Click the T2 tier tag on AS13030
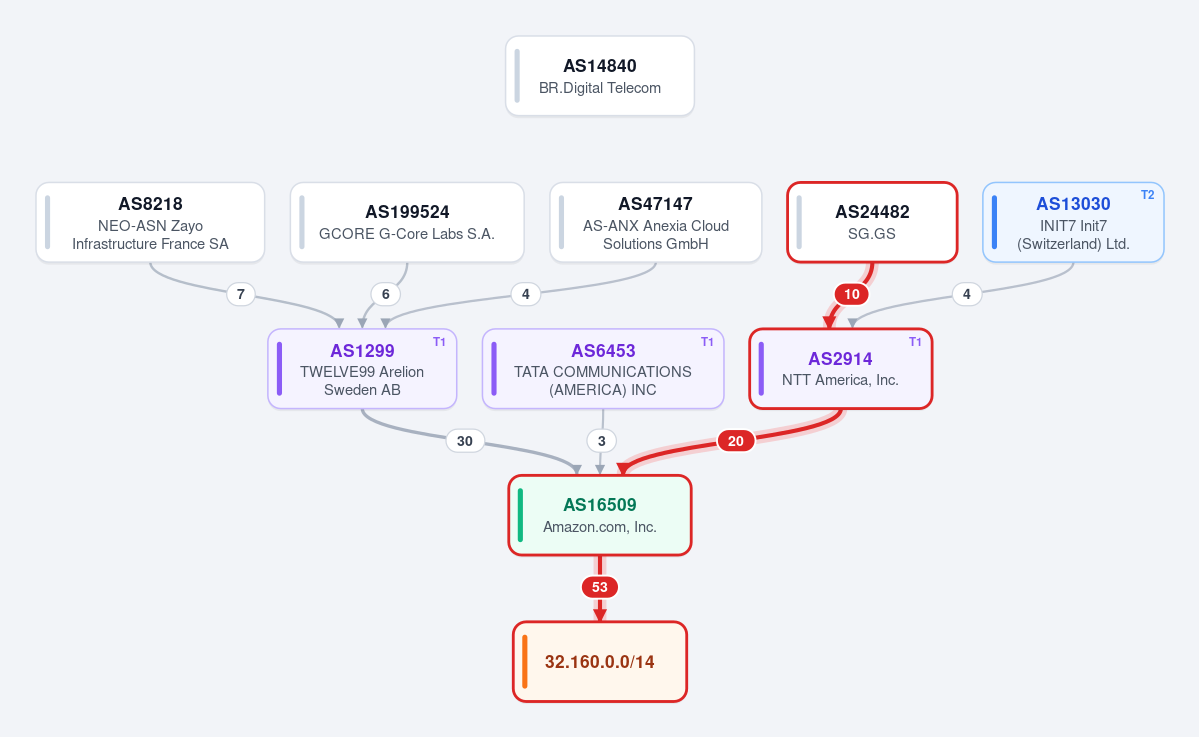Image resolution: width=1199 pixels, height=737 pixels. (x=1148, y=195)
